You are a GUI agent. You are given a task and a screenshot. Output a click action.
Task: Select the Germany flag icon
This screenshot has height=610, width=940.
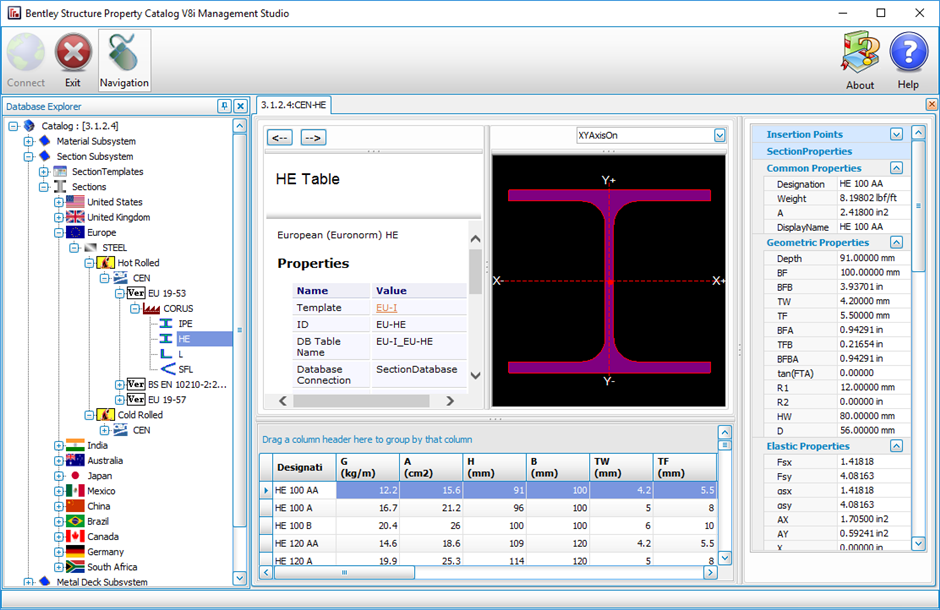click(x=75, y=551)
